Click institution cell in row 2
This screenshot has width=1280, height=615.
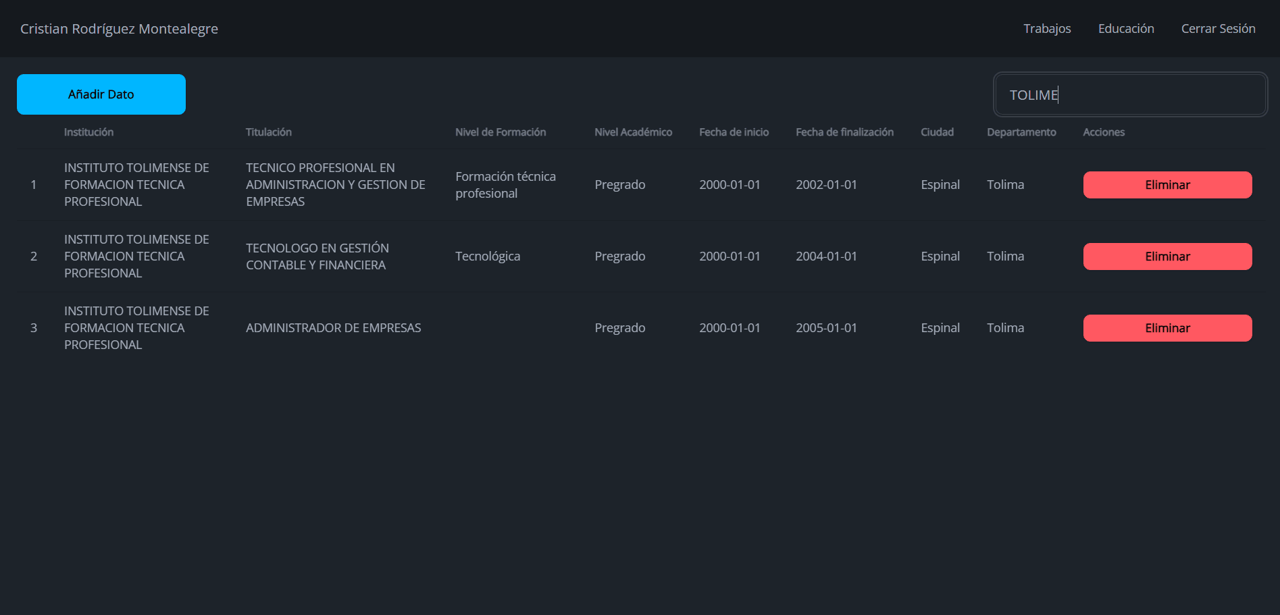137,256
